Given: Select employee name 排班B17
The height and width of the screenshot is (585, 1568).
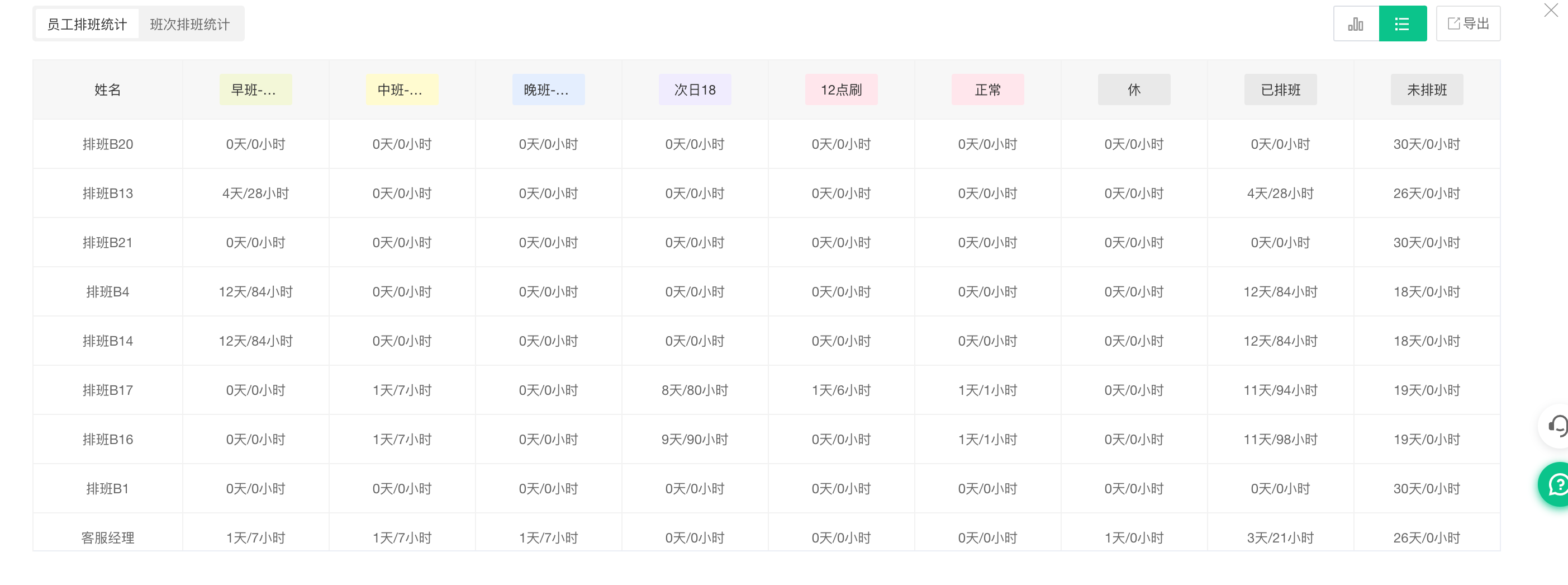Looking at the screenshot, I should click(x=108, y=390).
